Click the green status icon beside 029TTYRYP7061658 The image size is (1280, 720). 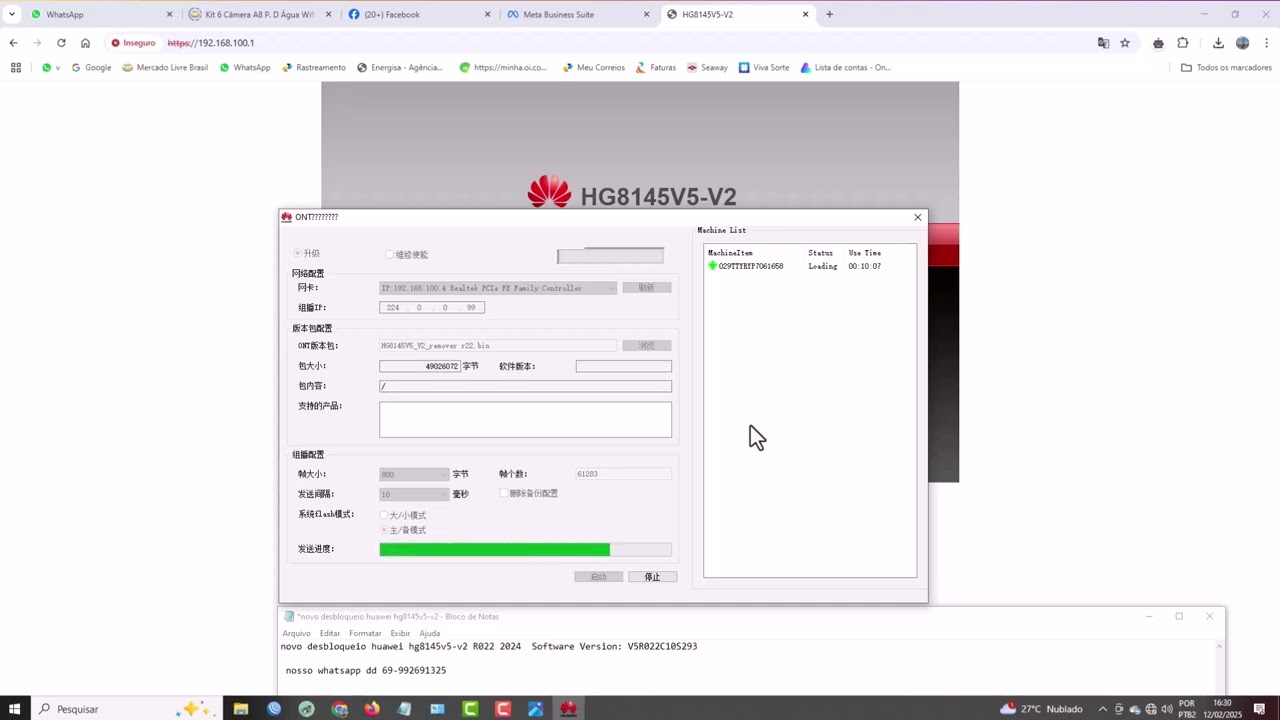pos(713,266)
